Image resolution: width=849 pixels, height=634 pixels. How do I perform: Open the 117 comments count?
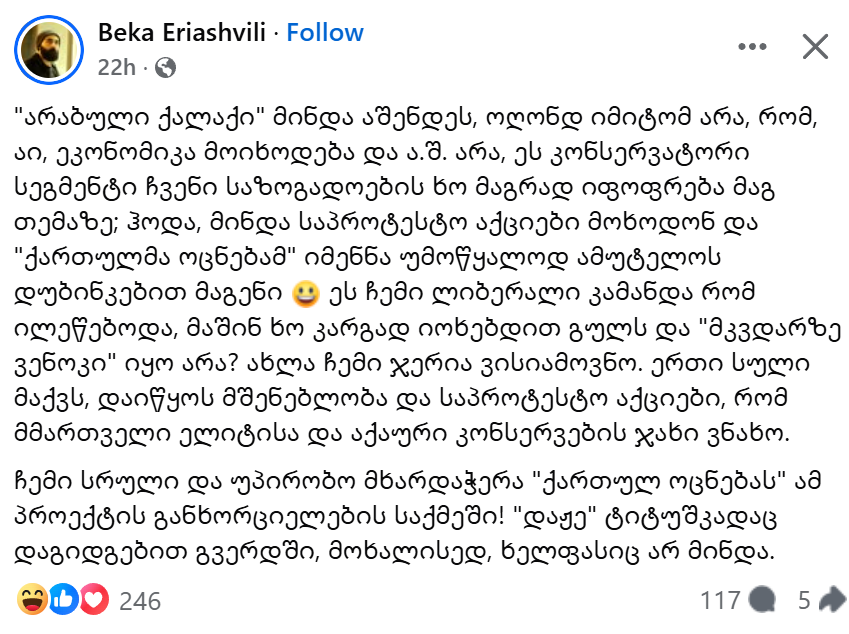(x=720, y=601)
